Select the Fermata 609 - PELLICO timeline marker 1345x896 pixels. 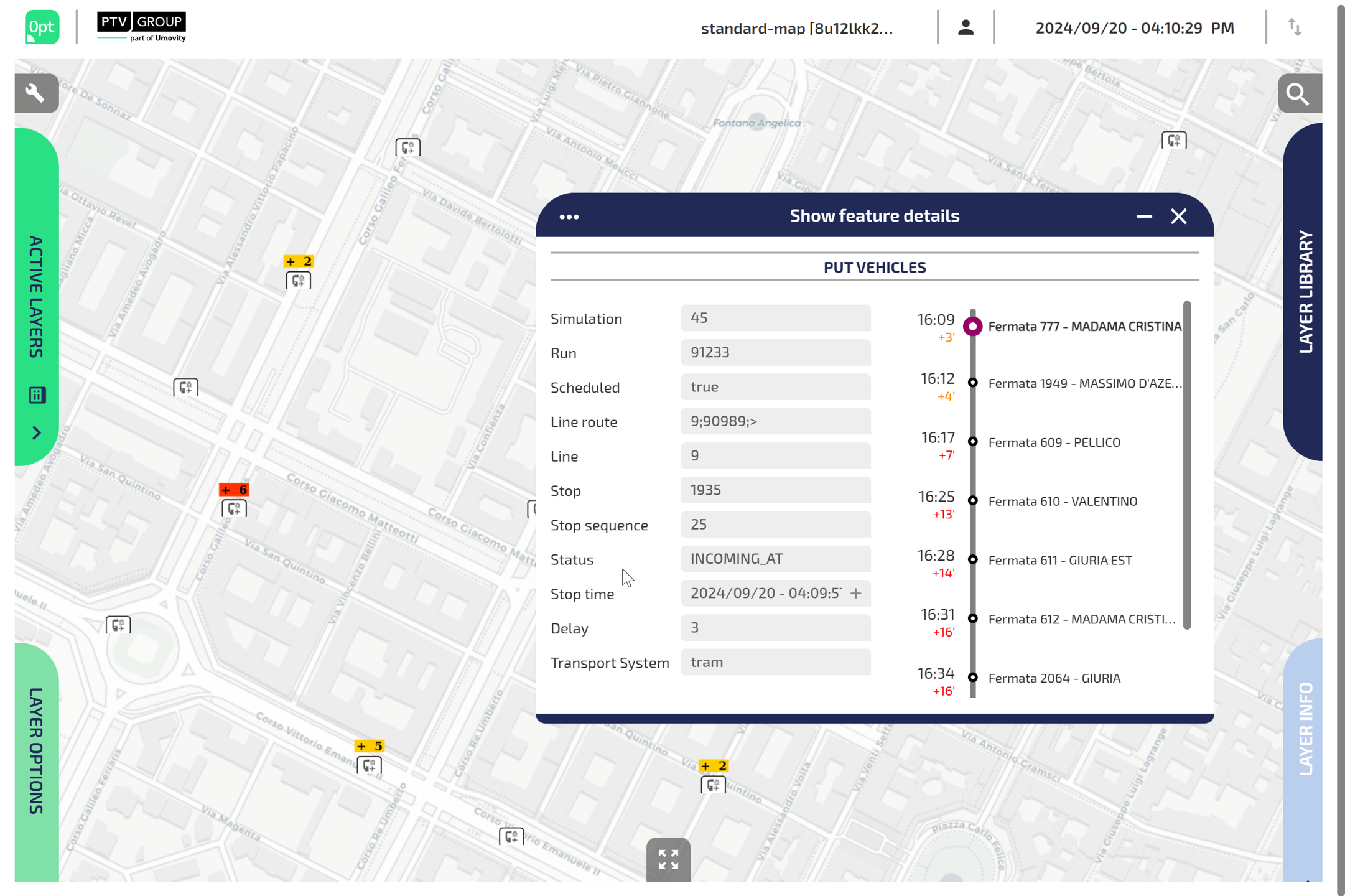973,442
